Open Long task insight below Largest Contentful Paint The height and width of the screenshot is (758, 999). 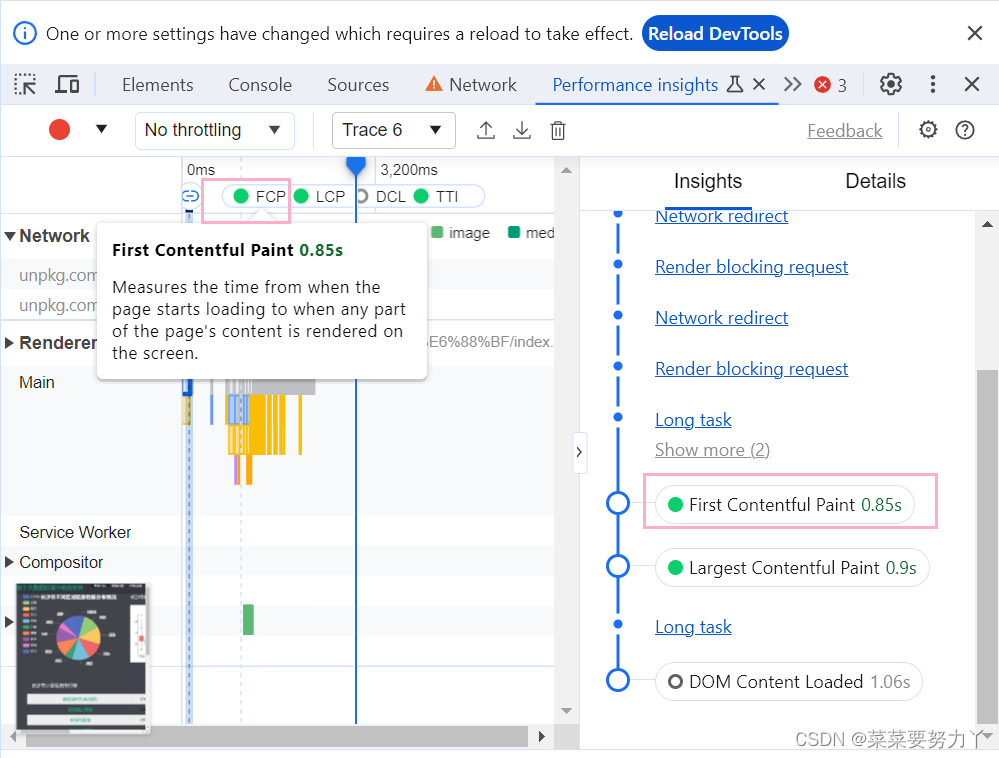point(693,627)
